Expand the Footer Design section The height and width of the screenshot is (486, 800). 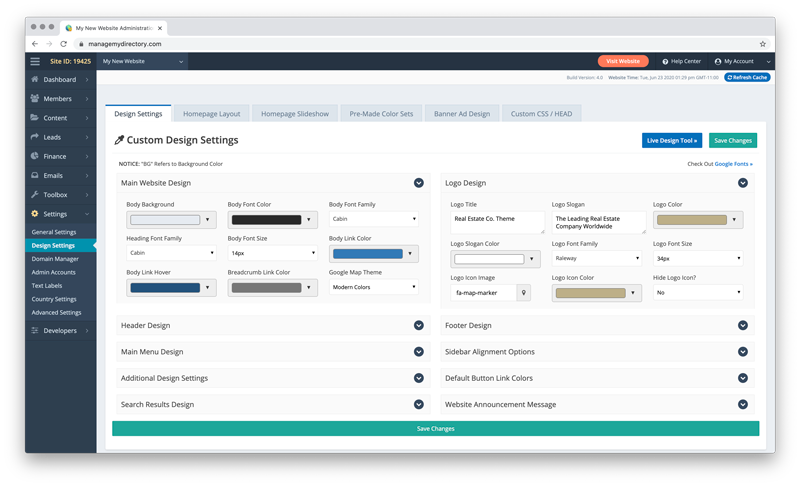point(743,325)
